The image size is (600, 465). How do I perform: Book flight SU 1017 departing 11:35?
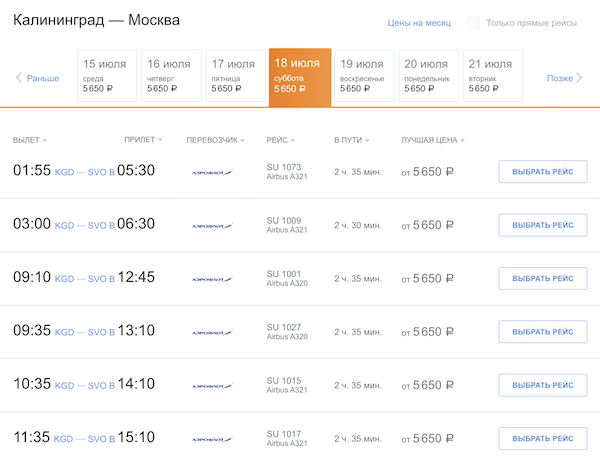(x=542, y=438)
